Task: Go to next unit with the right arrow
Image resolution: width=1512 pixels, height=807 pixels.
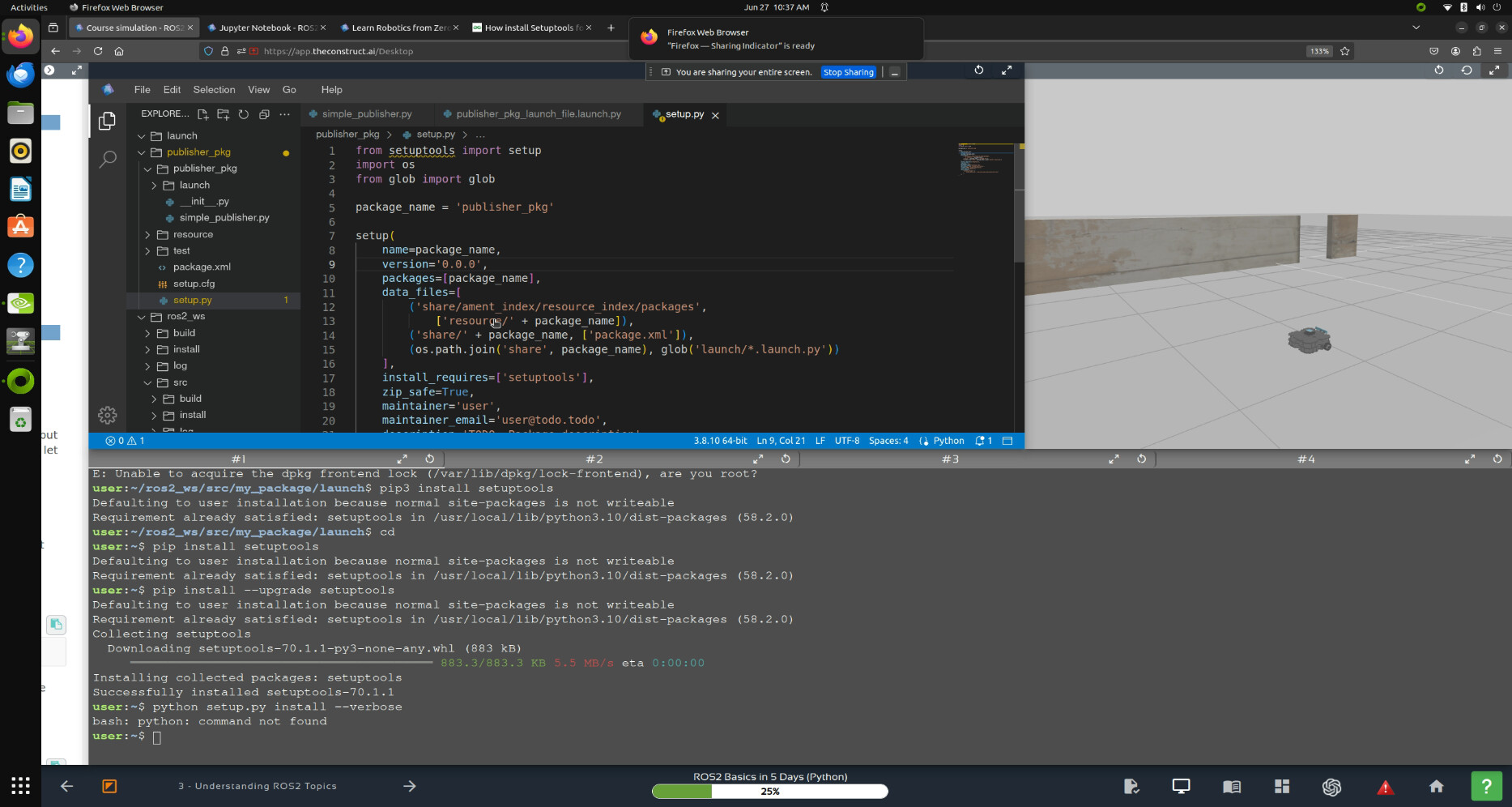Action: point(410,786)
